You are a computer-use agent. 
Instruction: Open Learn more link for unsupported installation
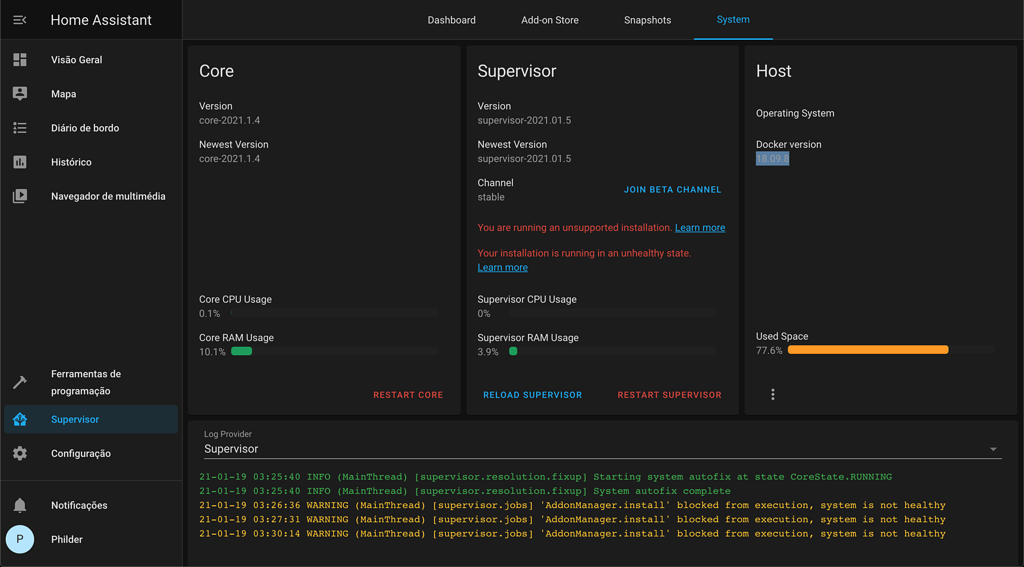(x=700, y=228)
